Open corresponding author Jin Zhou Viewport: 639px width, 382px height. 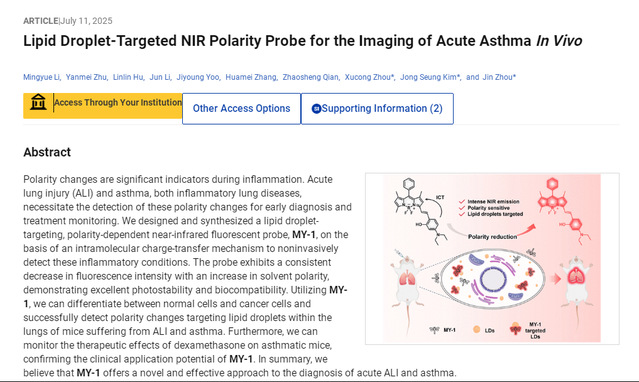[499, 77]
